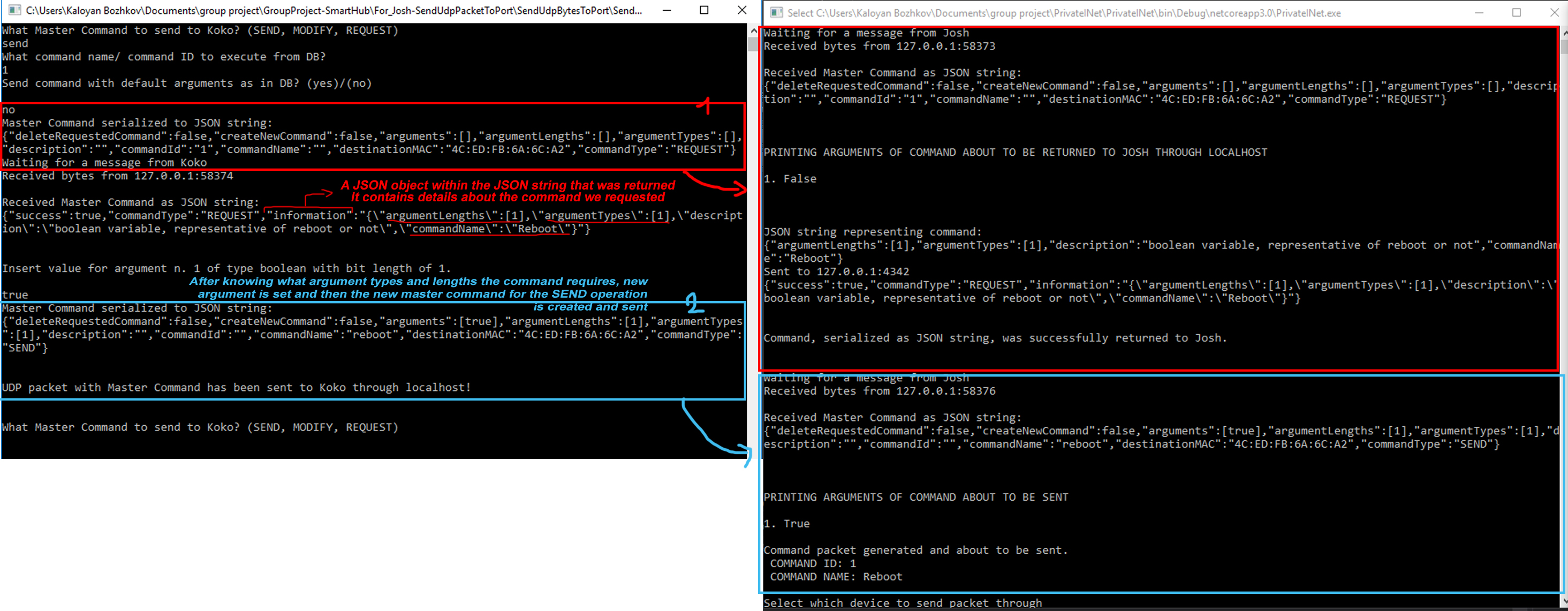
Task: Click the 'Select which device to send packet through' line
Action: click(x=902, y=603)
